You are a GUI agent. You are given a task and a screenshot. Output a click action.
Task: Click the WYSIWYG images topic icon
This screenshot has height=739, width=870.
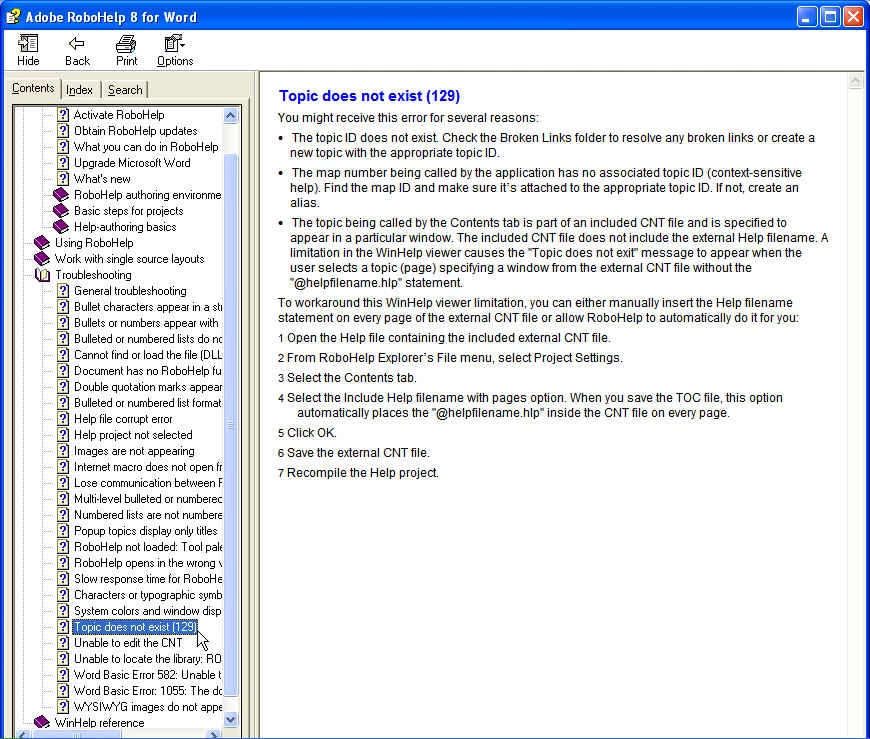(63, 707)
